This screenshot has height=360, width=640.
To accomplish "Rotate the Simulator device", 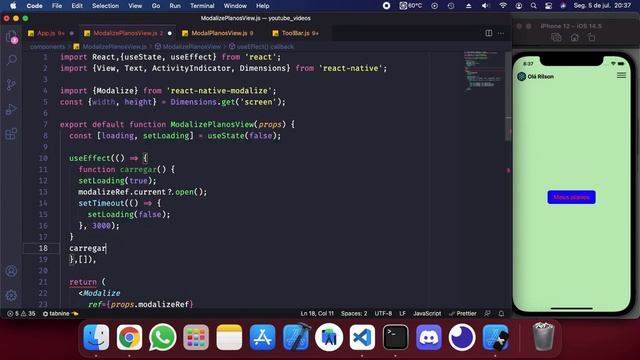I will tap(591, 38).
